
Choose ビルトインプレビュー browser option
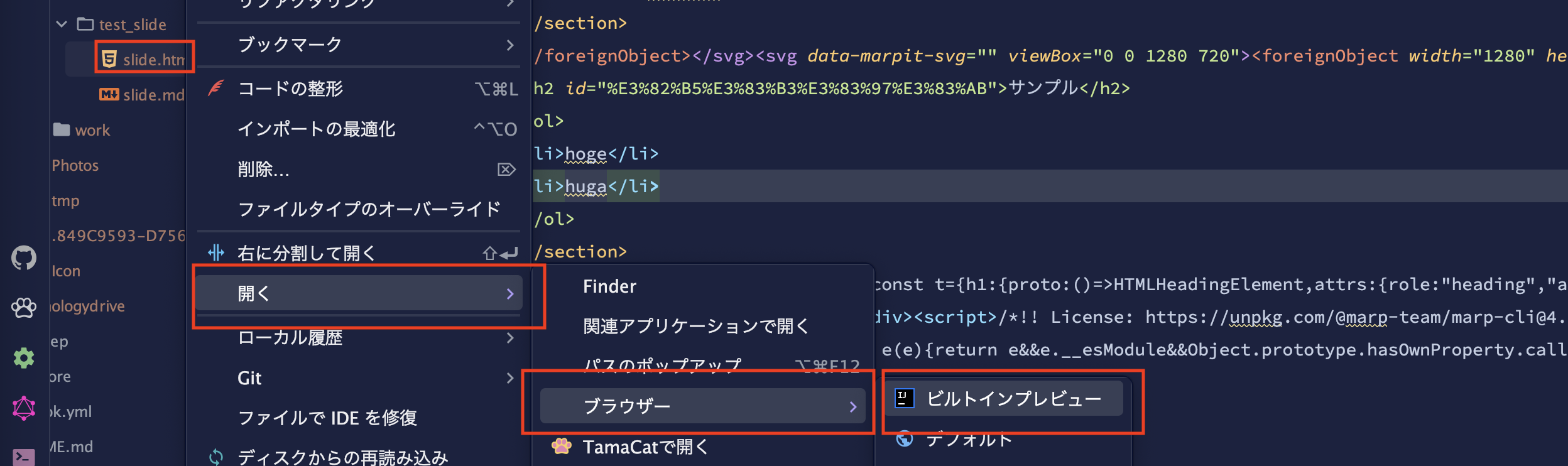[1014, 398]
